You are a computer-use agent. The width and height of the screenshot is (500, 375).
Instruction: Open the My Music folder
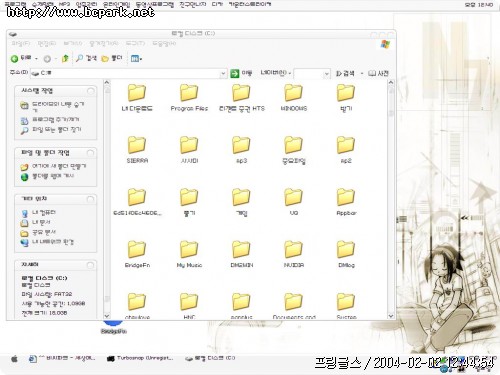(189, 254)
